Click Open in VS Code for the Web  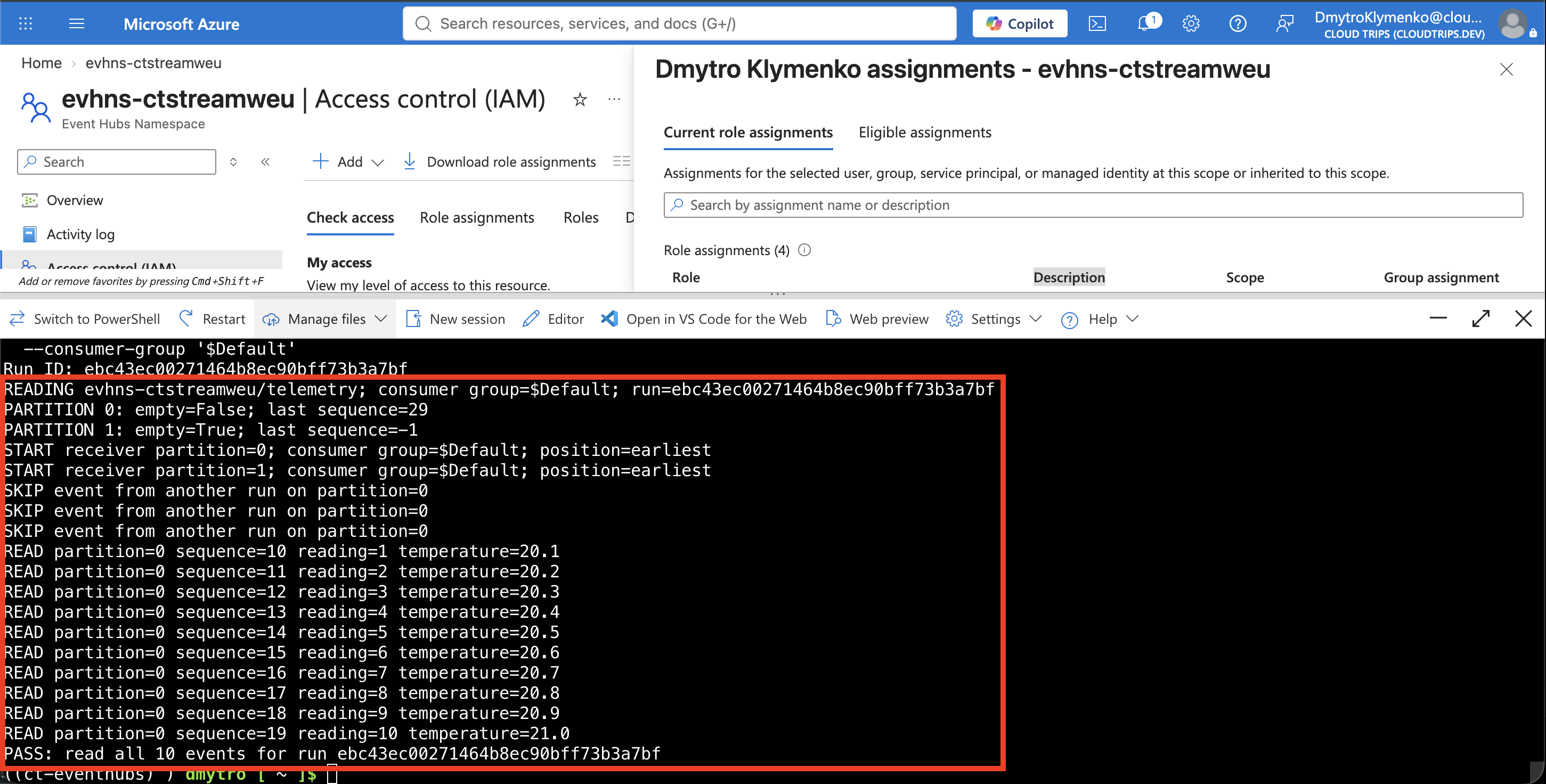[x=703, y=319]
